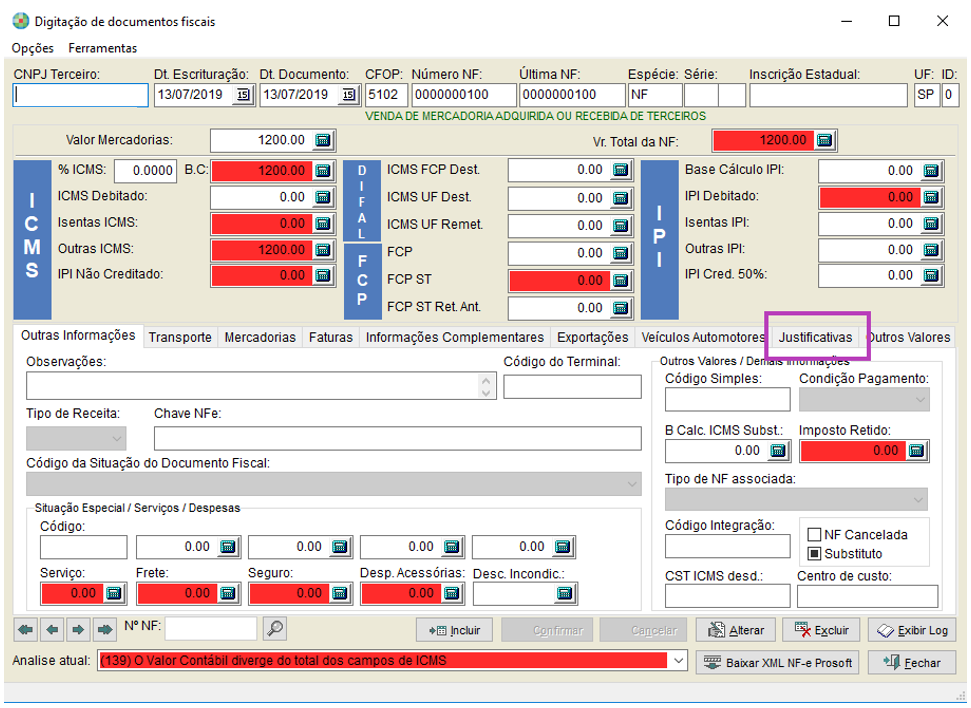Open calculator for Imposto Retido

coord(916,451)
